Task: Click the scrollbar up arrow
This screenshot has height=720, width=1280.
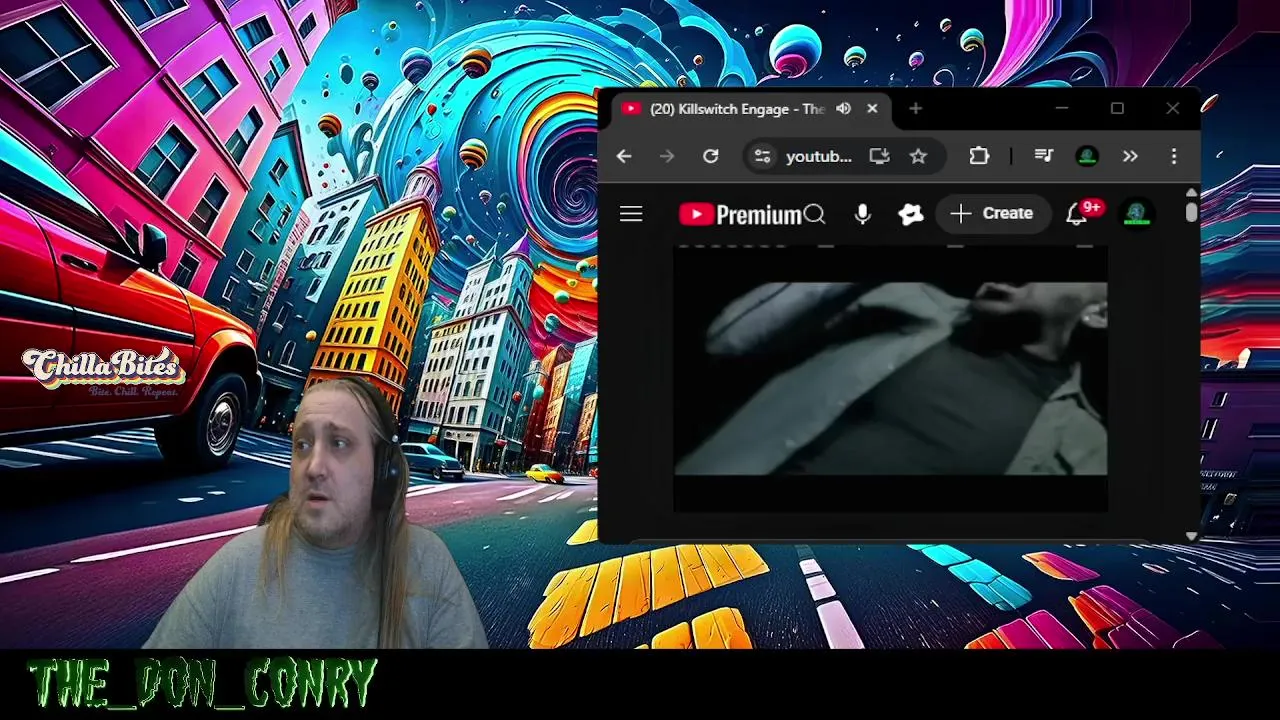Action: pos(1191,193)
